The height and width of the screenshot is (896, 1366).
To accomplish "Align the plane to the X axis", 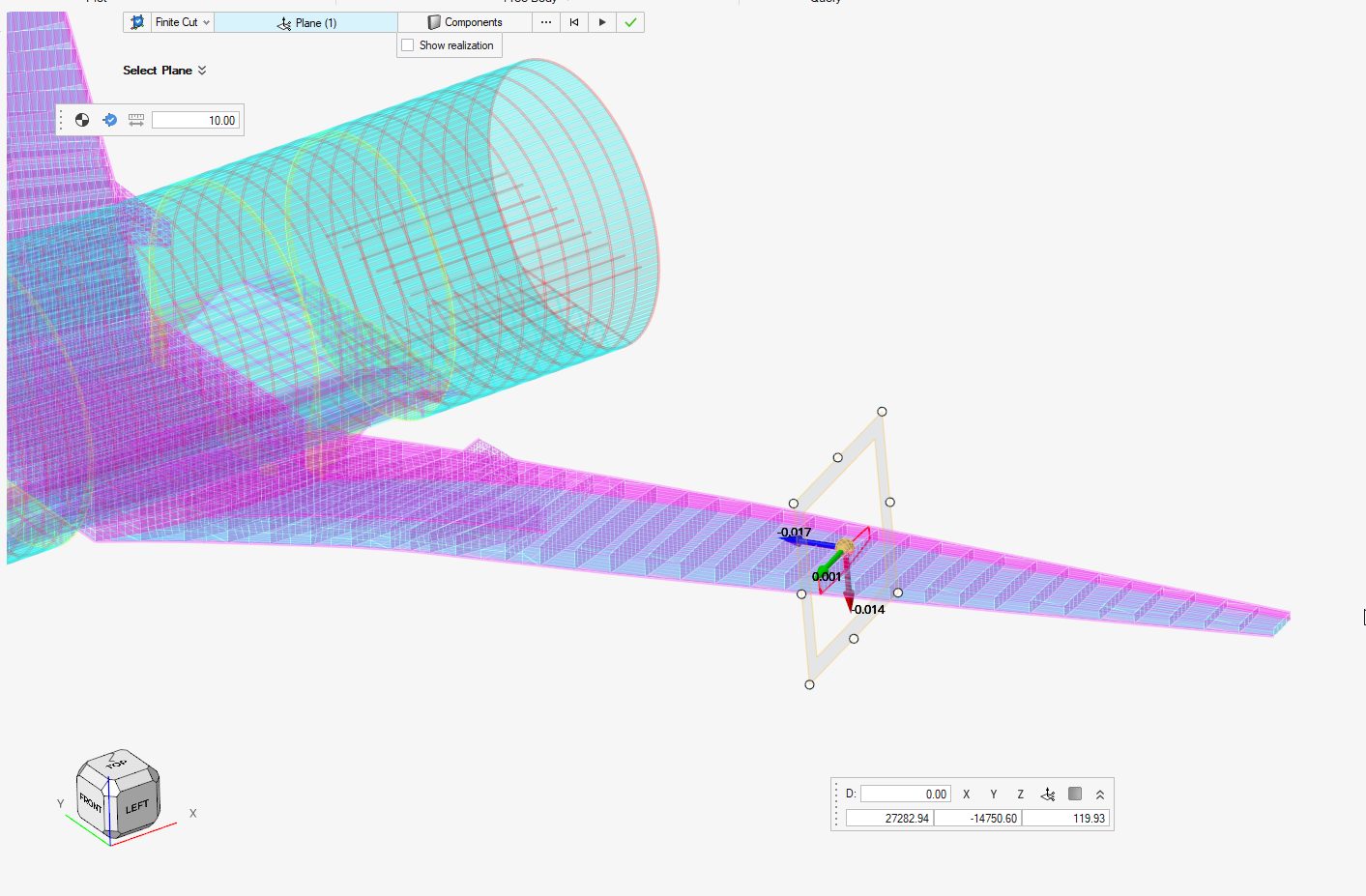I will tap(966, 794).
